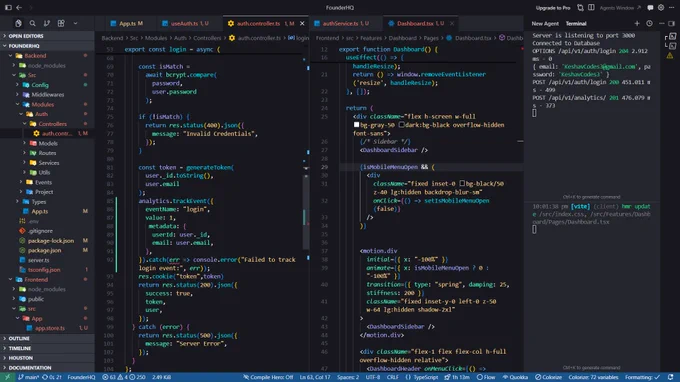Image resolution: width=680 pixels, height=382 pixels.
Task: Go back using the left arrow
Action: (x=19, y=7)
